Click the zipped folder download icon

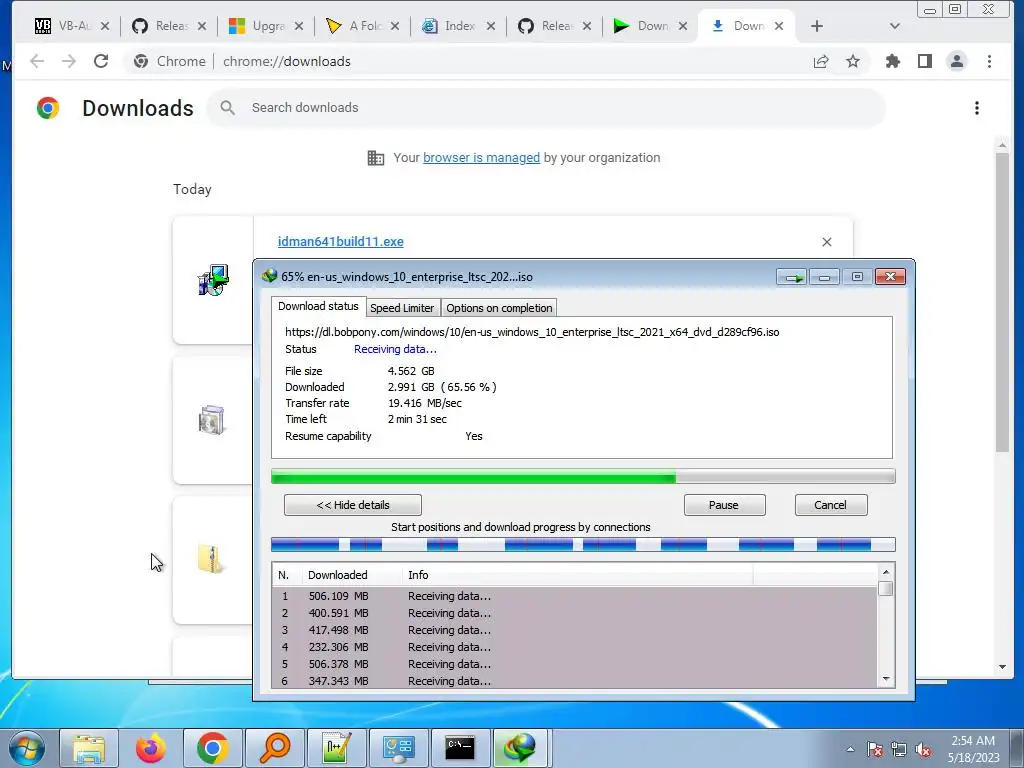211,560
